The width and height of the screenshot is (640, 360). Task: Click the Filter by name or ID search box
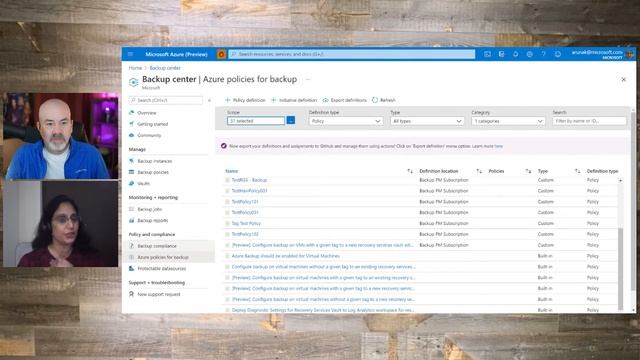pos(589,121)
